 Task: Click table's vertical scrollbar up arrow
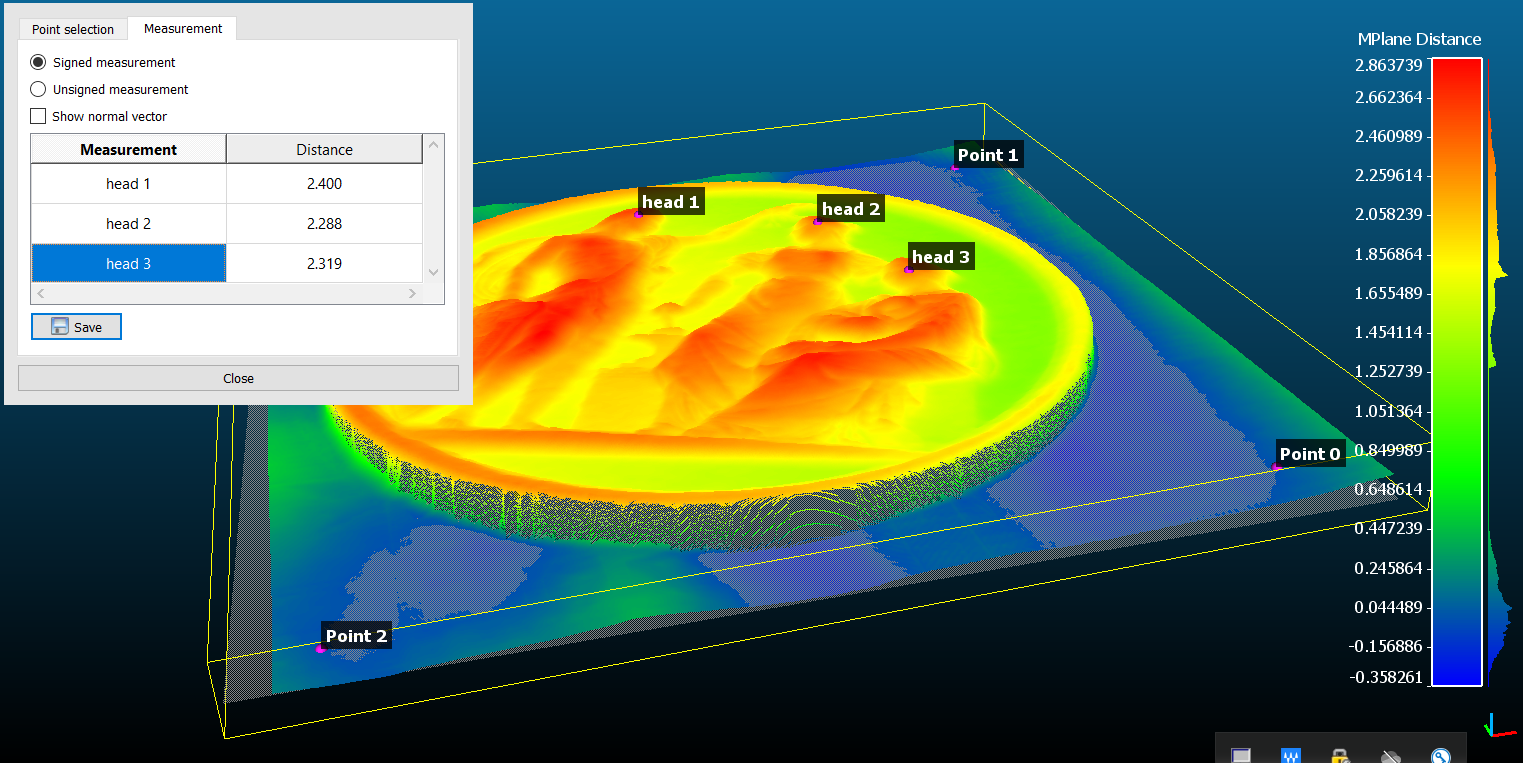coord(433,145)
